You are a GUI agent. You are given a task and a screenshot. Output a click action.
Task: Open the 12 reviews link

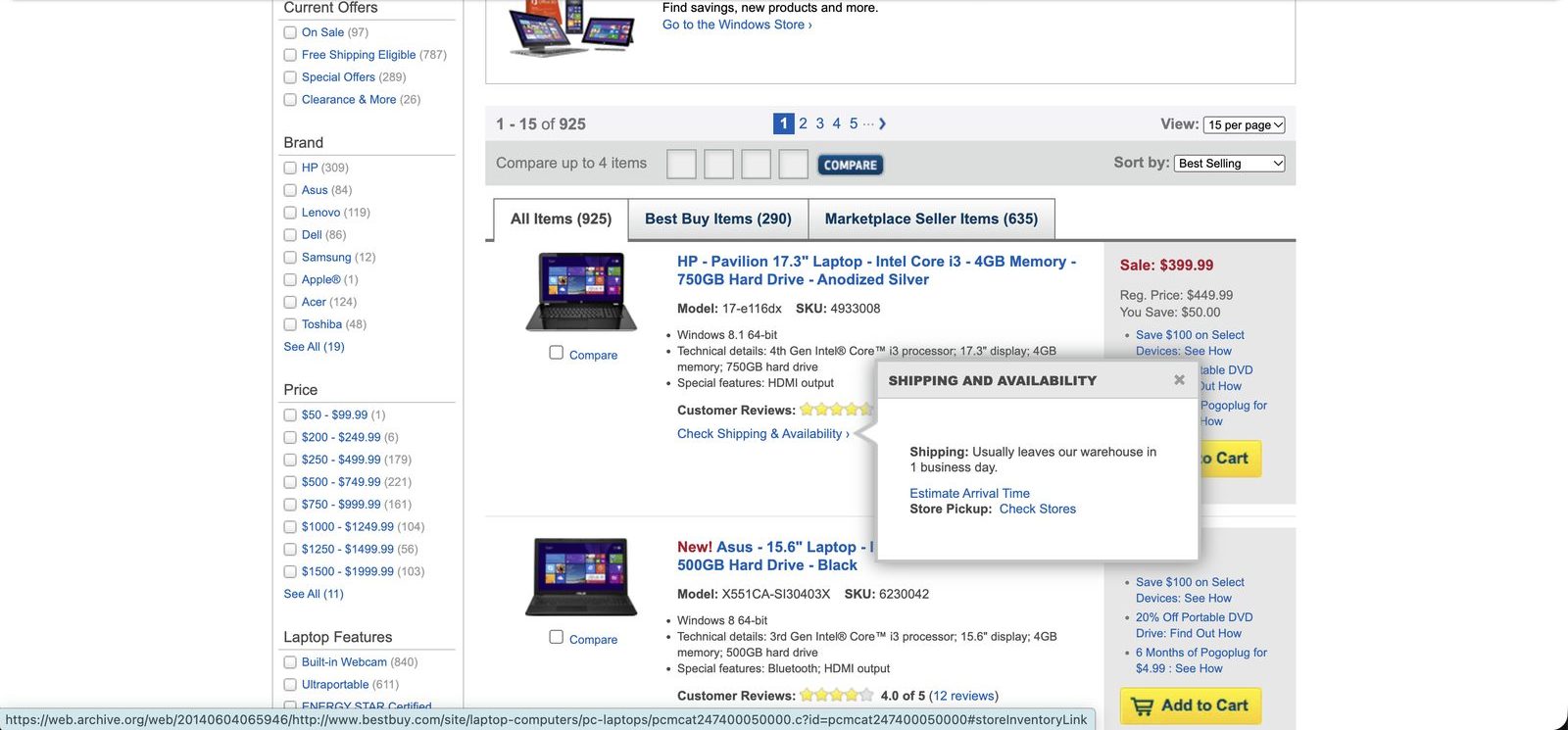pyautogui.click(x=963, y=696)
